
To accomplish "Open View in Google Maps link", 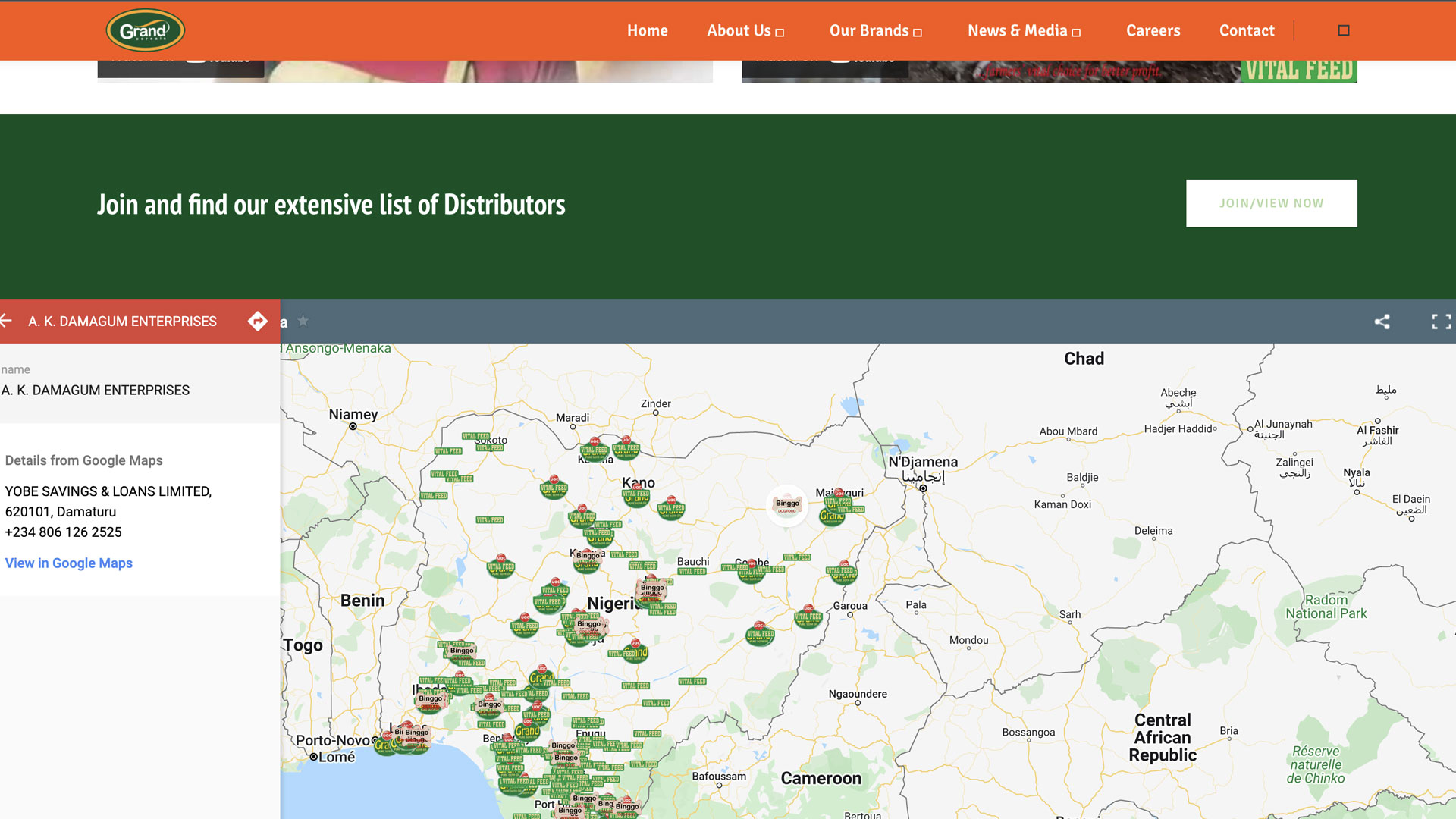I will [x=69, y=563].
